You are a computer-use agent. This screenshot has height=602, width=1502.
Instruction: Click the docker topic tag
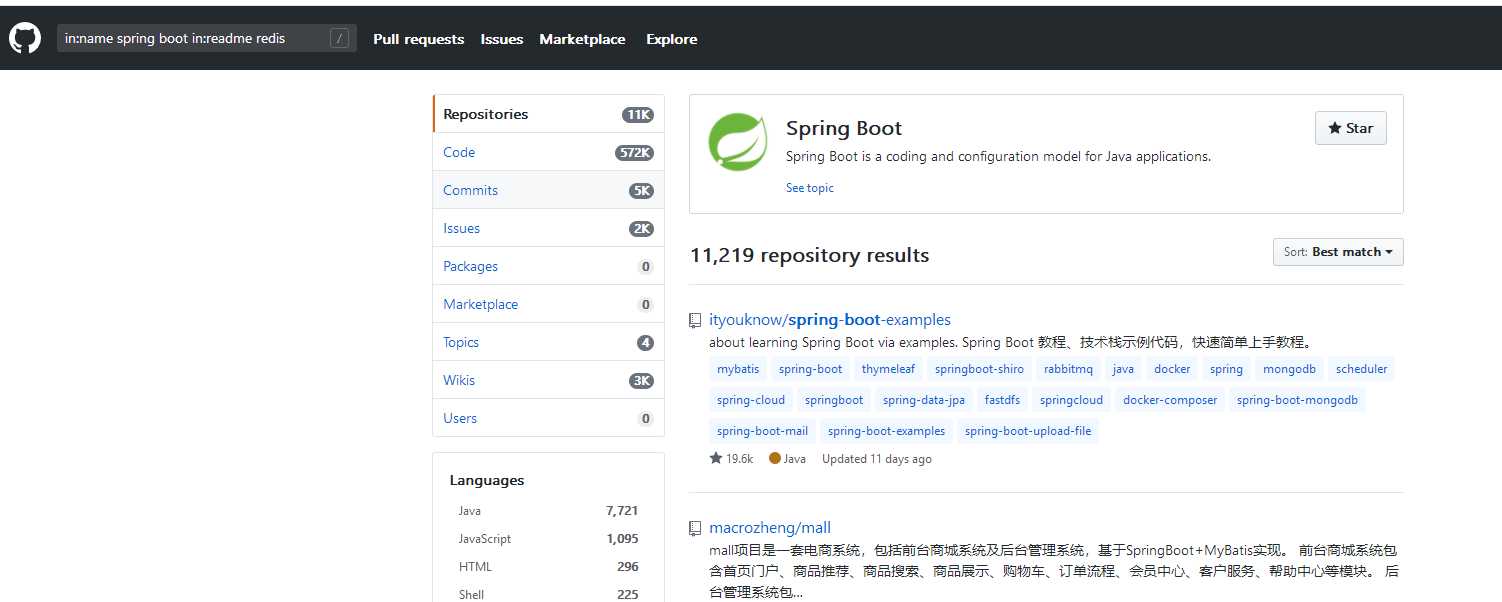(1172, 369)
